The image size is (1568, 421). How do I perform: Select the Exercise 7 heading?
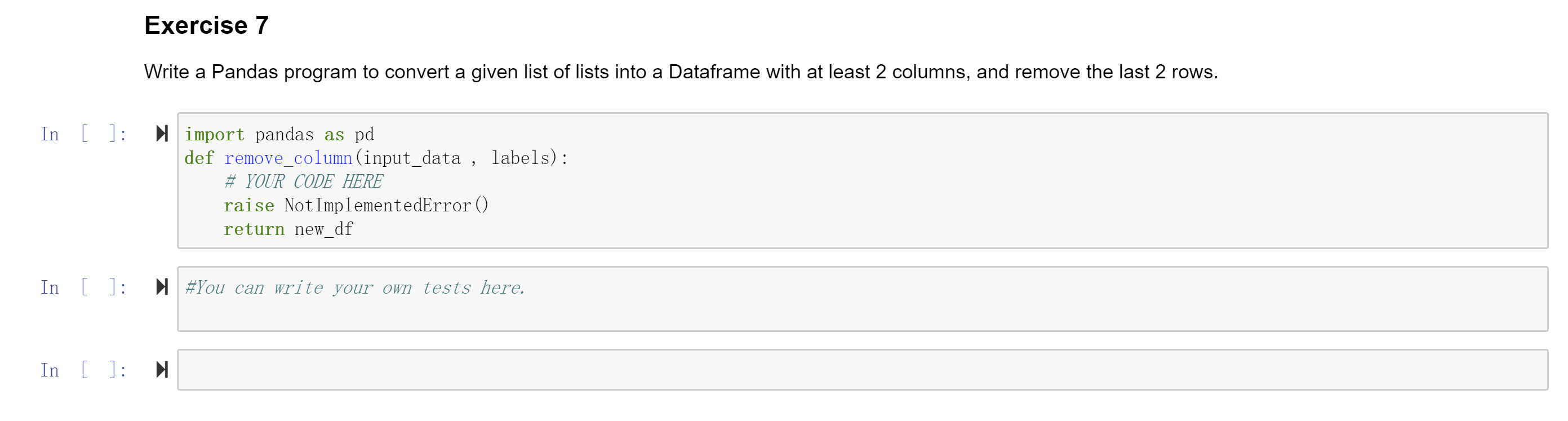(206, 25)
